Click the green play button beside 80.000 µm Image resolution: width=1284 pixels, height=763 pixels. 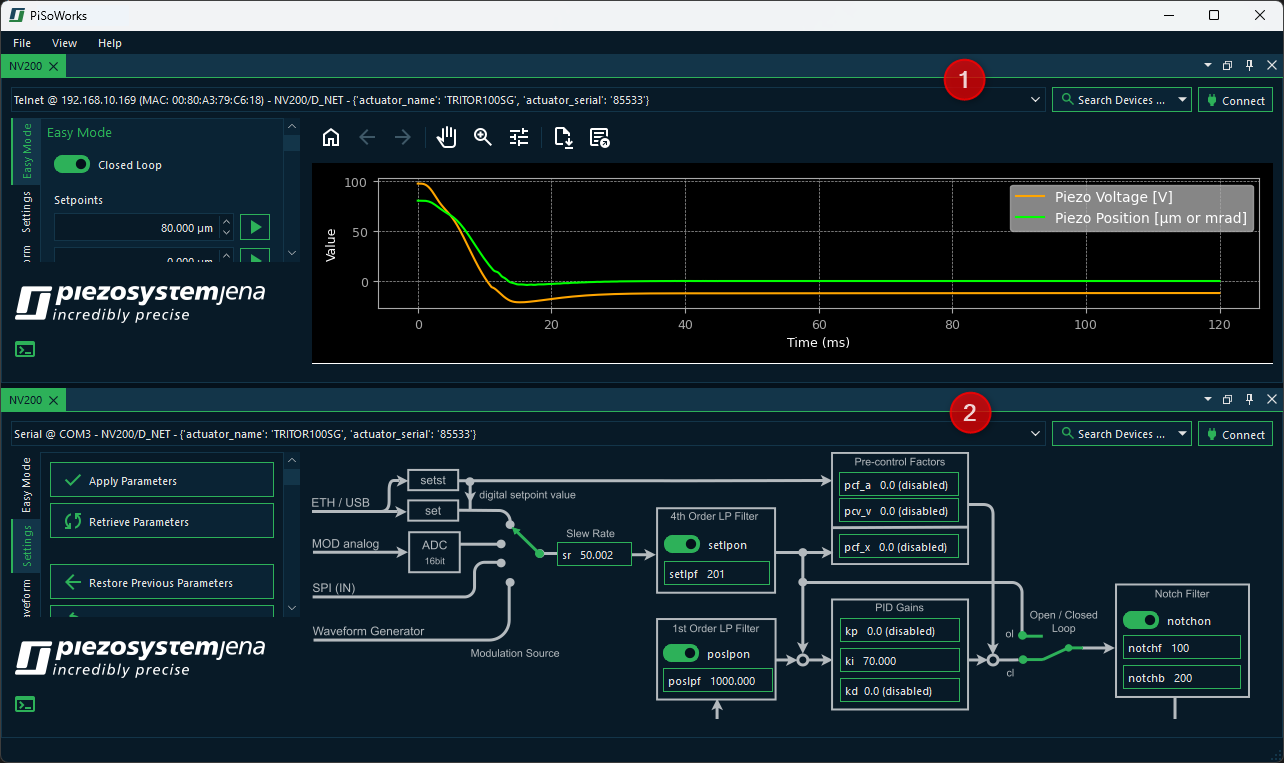coord(255,227)
